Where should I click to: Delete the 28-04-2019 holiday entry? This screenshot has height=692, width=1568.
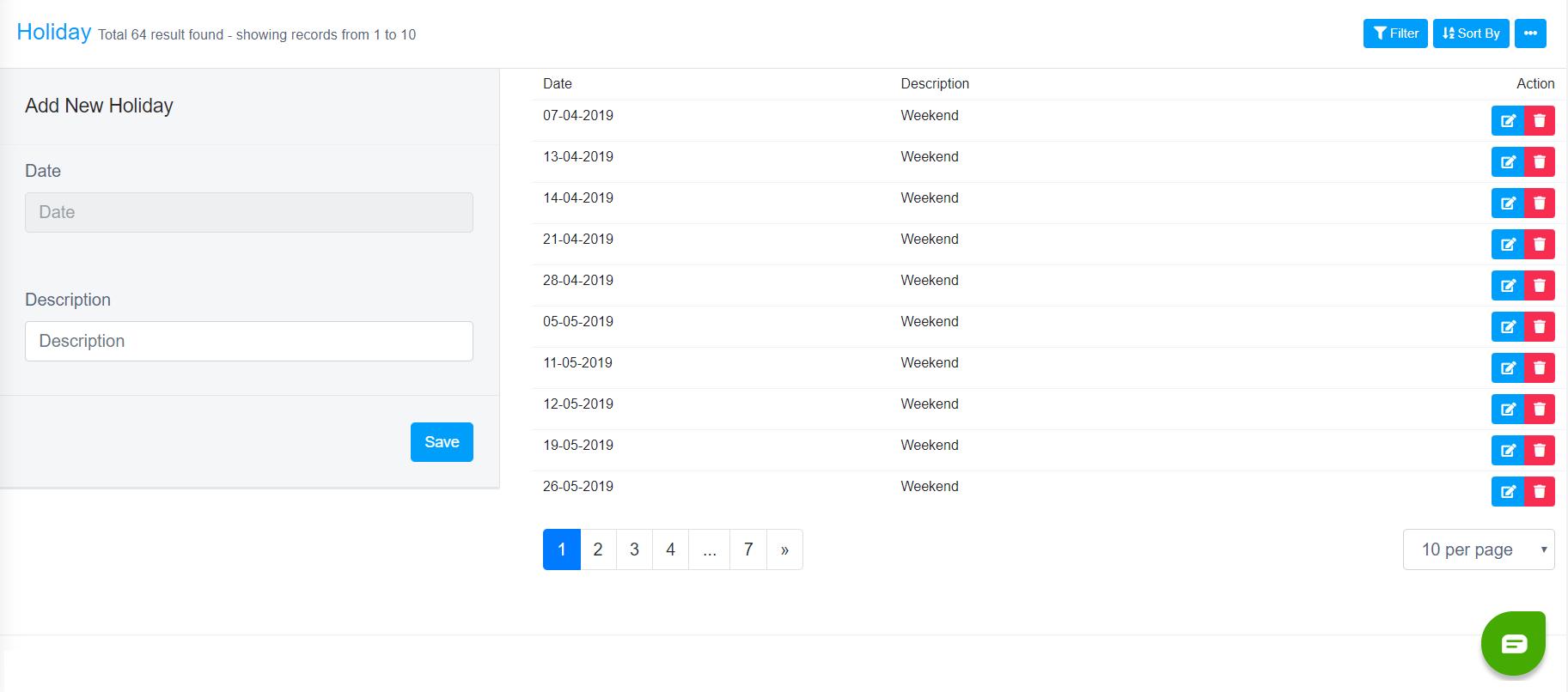1539,286
